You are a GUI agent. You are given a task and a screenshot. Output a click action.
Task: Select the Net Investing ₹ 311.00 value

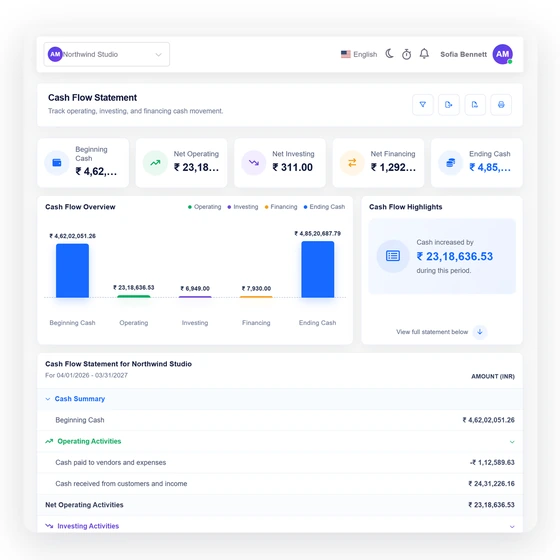[292, 167]
